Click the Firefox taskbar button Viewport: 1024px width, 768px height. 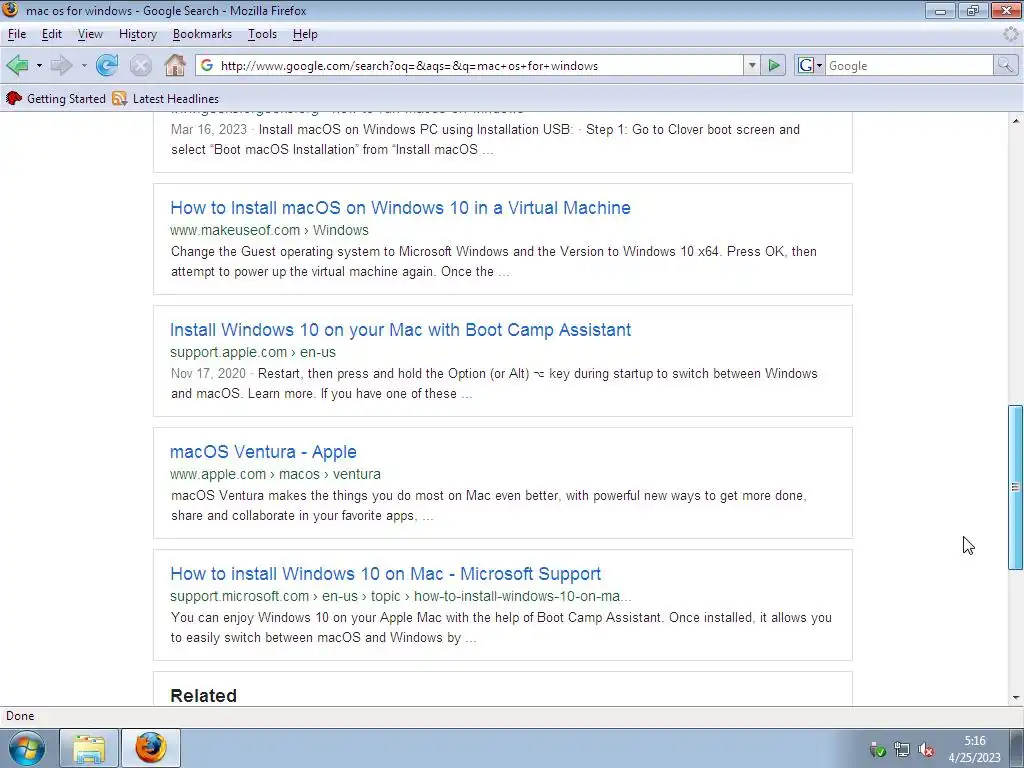(x=151, y=748)
